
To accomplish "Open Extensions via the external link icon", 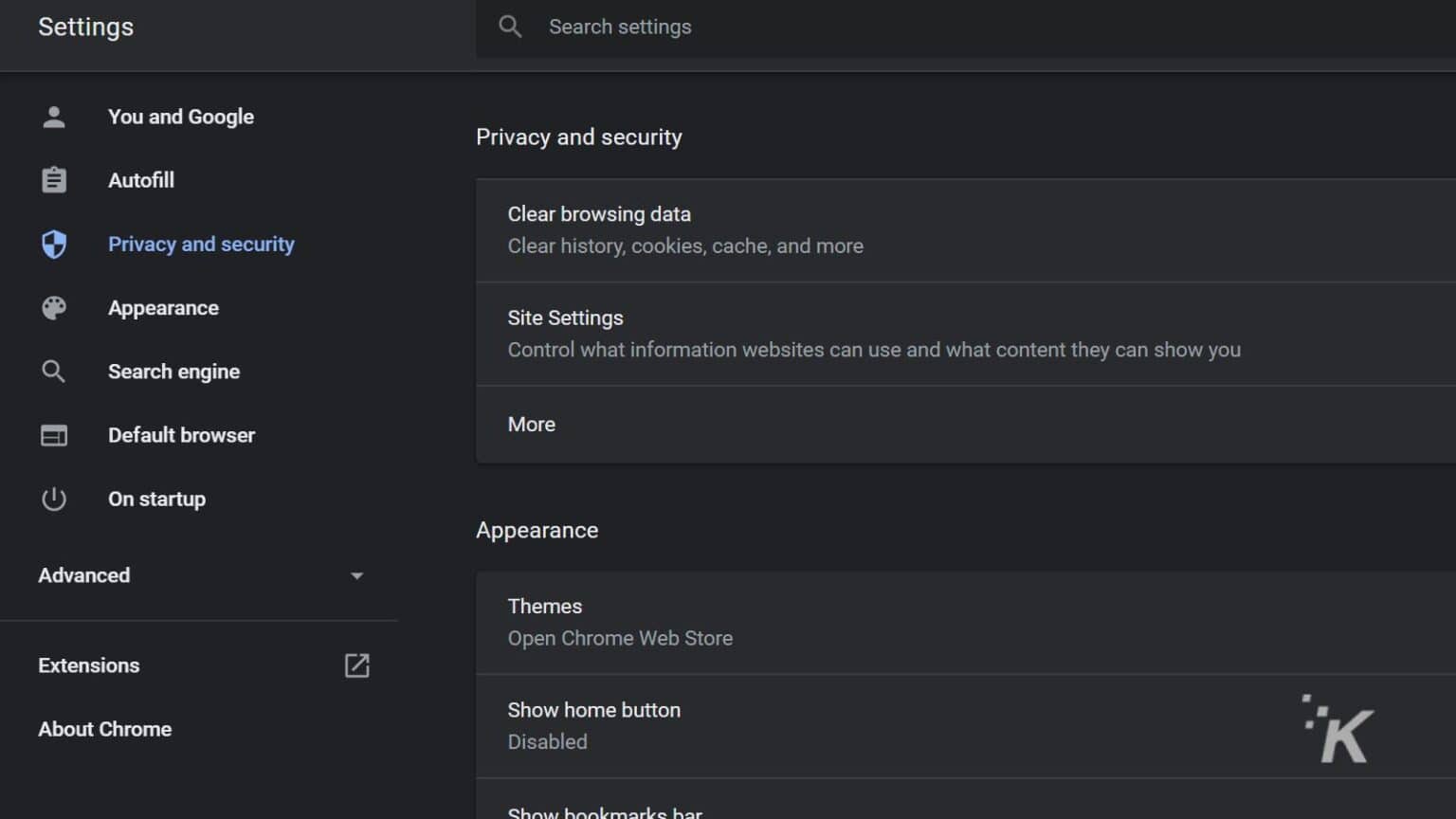I will (356, 665).
